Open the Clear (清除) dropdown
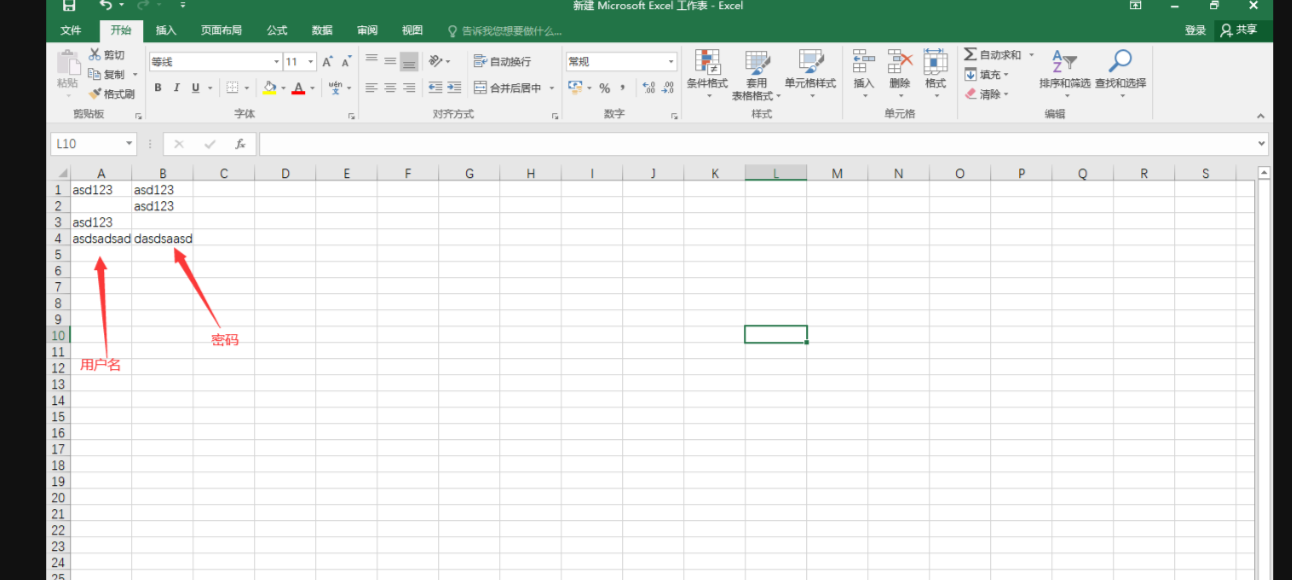1292x580 pixels. tap(986, 94)
